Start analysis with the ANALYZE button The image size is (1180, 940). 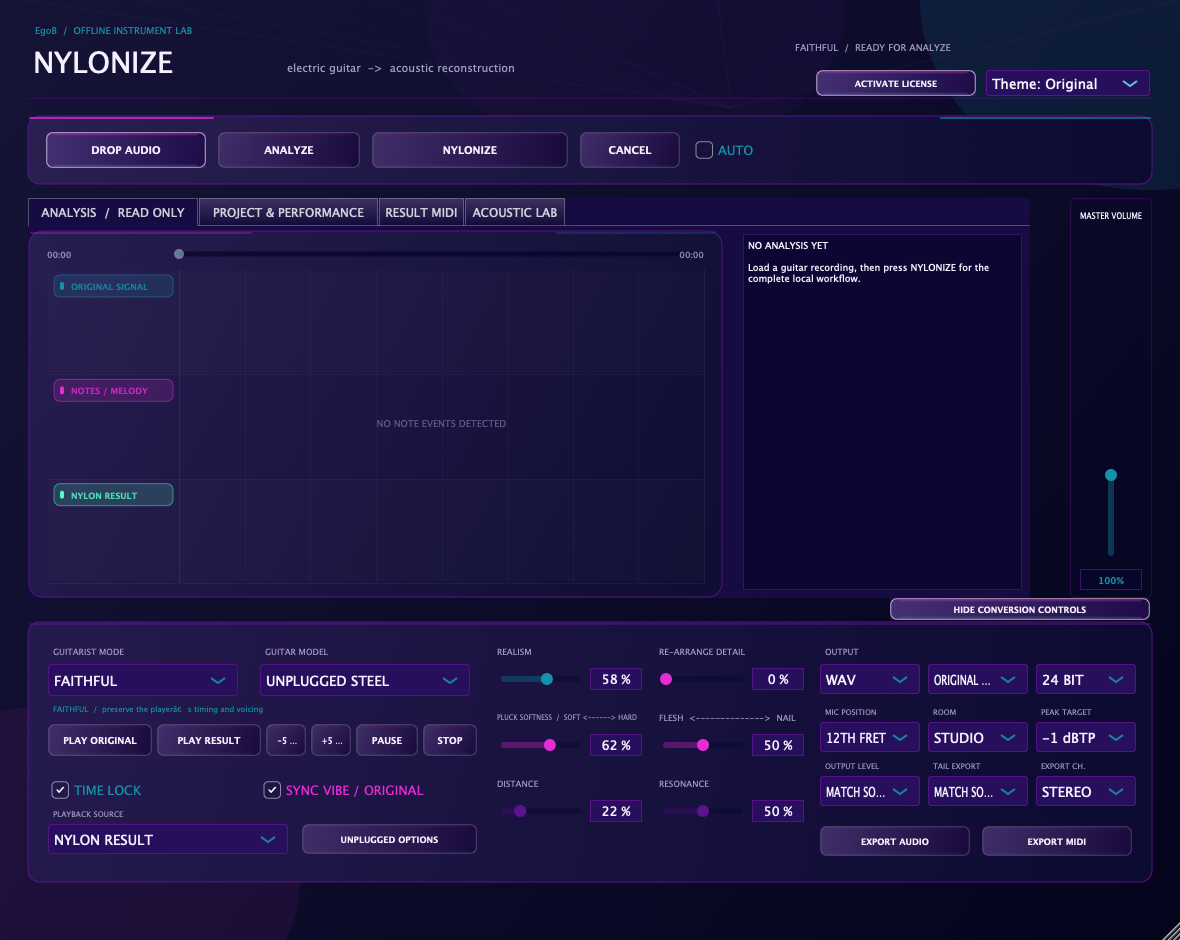(289, 150)
